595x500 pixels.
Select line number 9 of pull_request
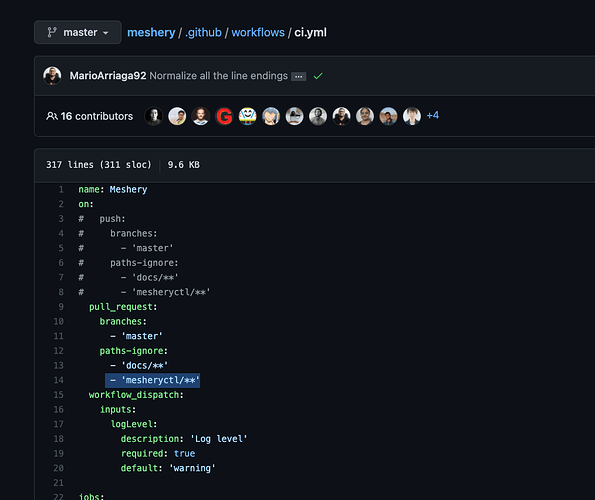(x=61, y=307)
